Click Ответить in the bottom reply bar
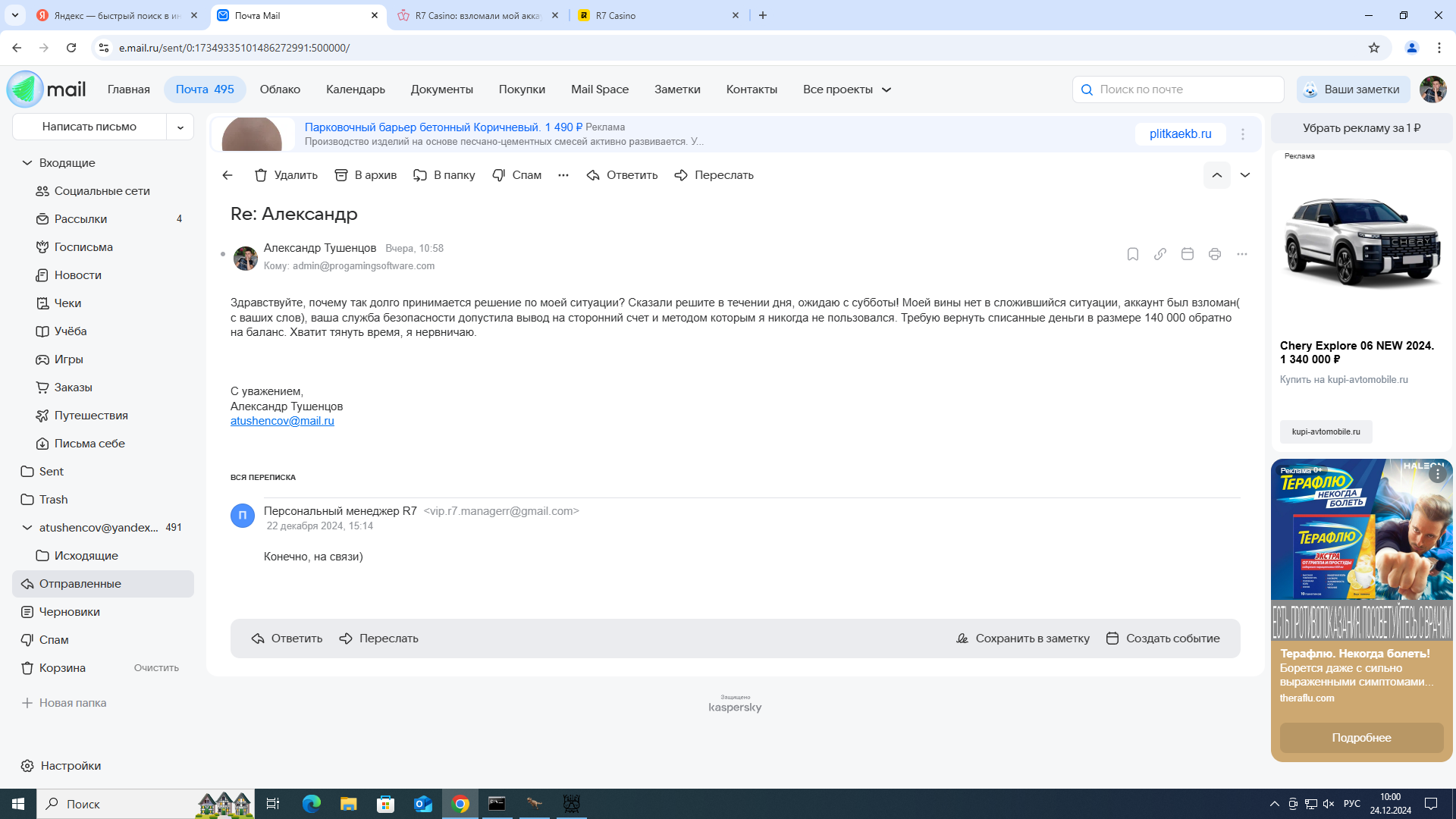This screenshot has height=819, width=1456. click(x=287, y=639)
